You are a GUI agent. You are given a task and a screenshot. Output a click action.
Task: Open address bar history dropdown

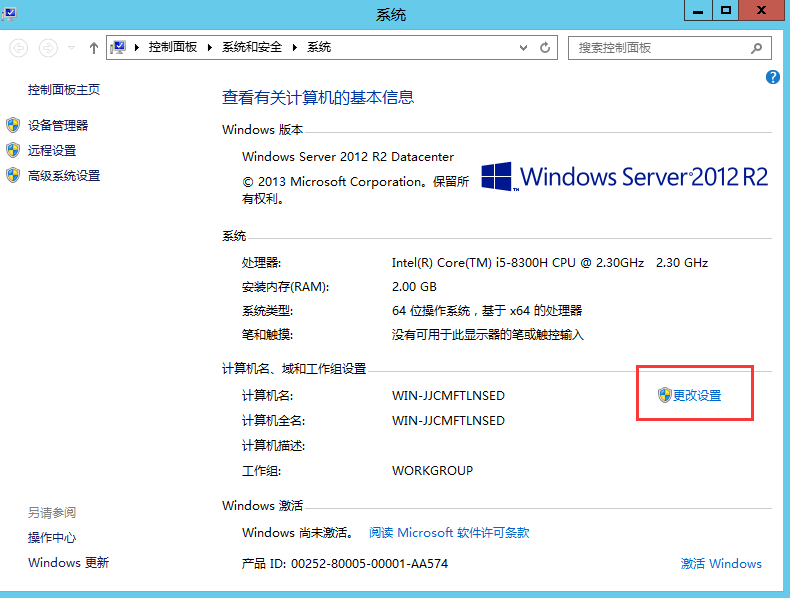click(523, 48)
